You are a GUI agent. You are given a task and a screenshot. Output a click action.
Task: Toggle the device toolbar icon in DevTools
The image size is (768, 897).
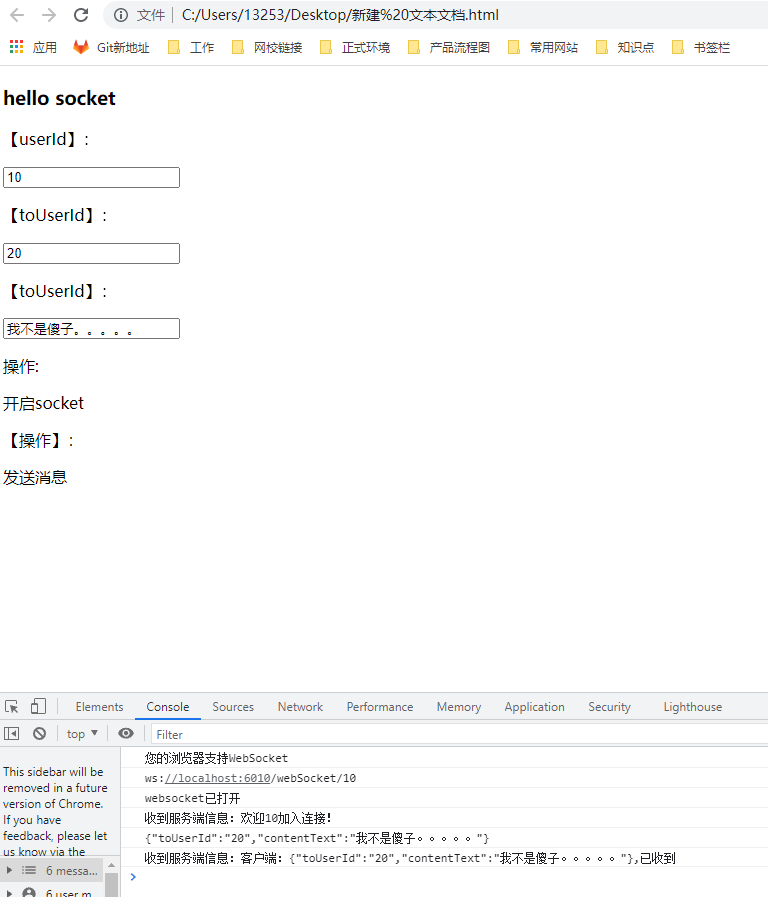[38, 707]
